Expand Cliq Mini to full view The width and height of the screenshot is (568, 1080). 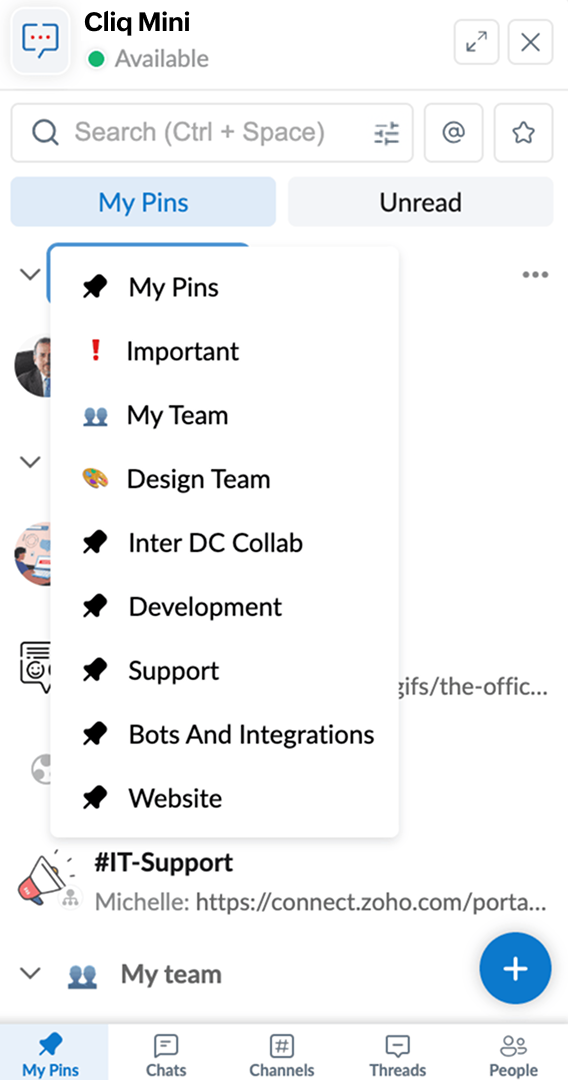click(x=476, y=43)
